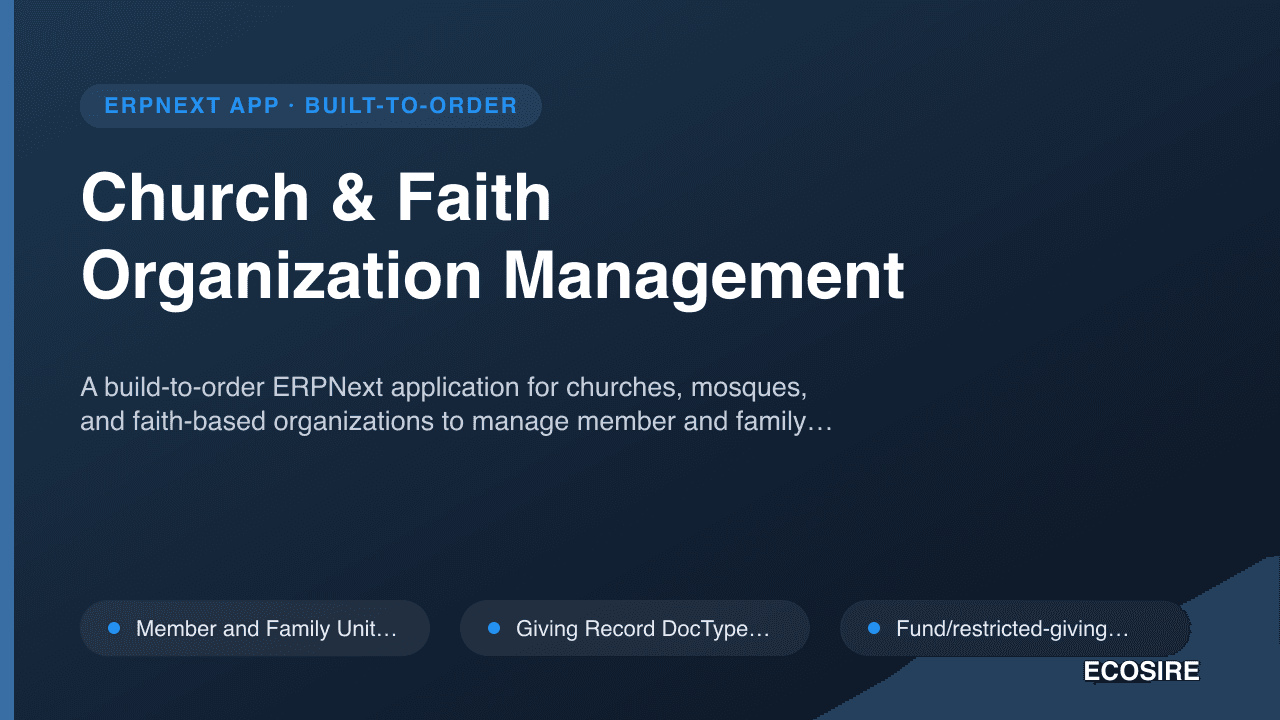Image resolution: width=1280 pixels, height=720 pixels.
Task: Click the 'A build-to-order ERPNext application' description line
Action: point(443,386)
